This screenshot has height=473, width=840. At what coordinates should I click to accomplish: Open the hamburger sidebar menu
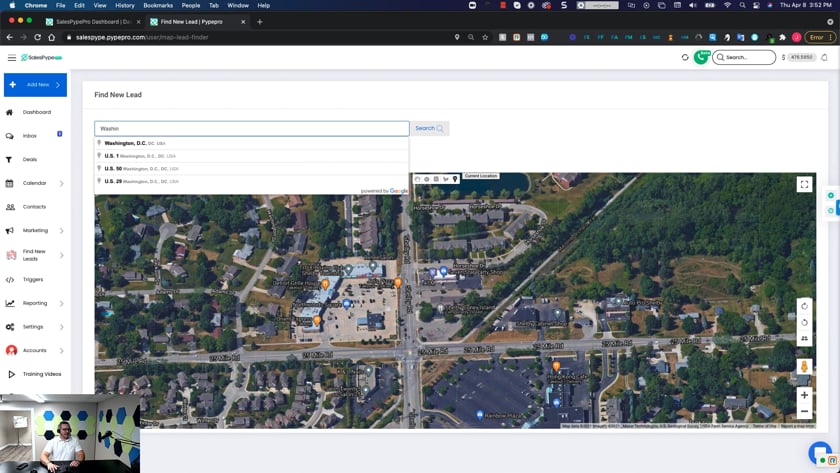click(11, 57)
